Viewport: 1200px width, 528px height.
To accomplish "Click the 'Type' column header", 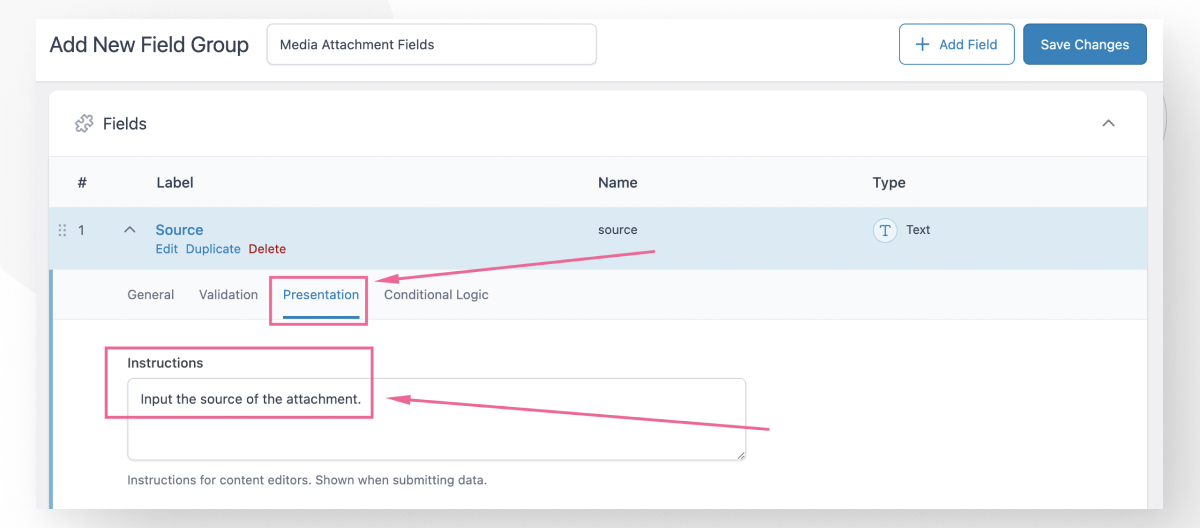I will [x=889, y=183].
